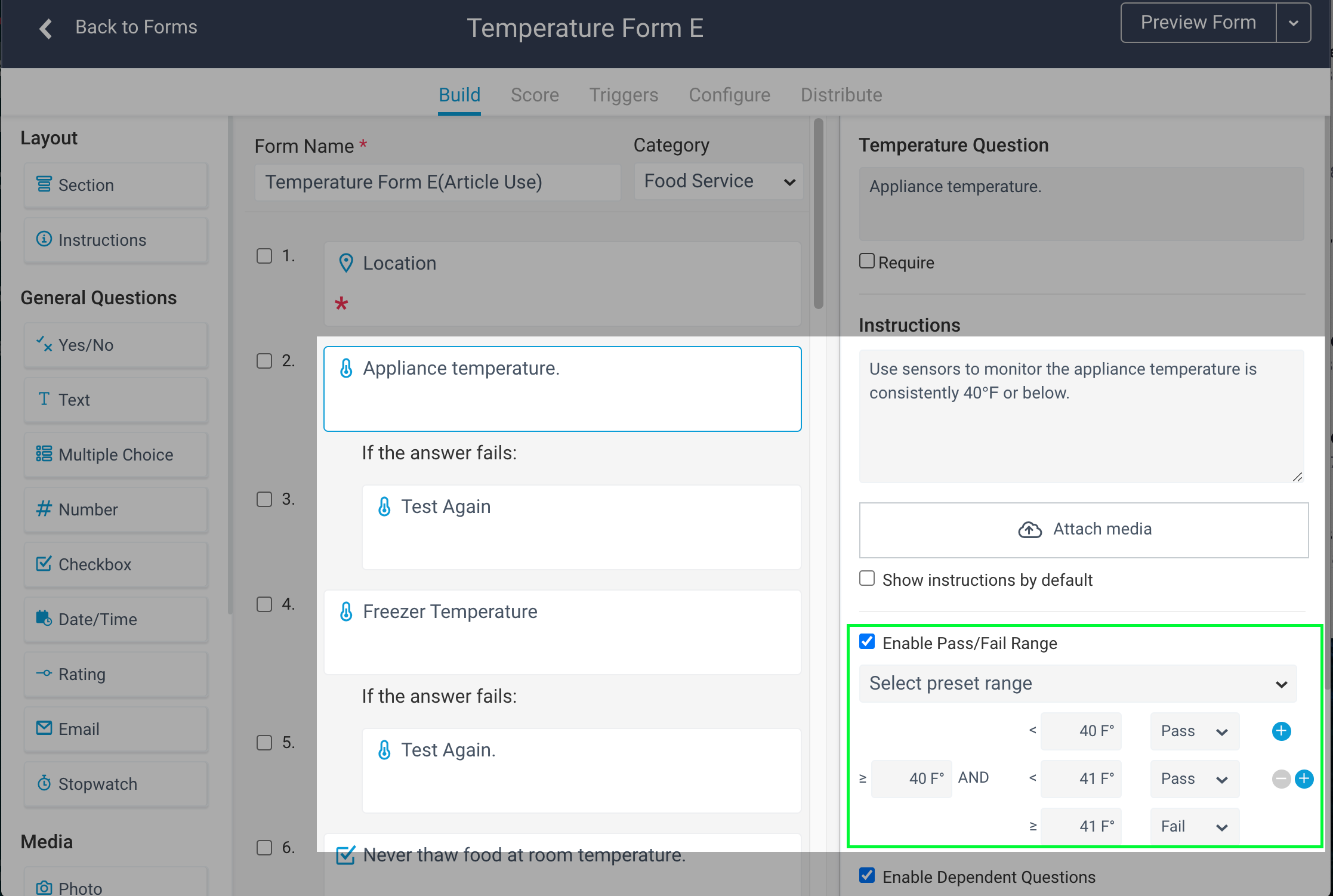Click the Preview Form button
Screen dimensions: 1333x896
(1198, 22)
